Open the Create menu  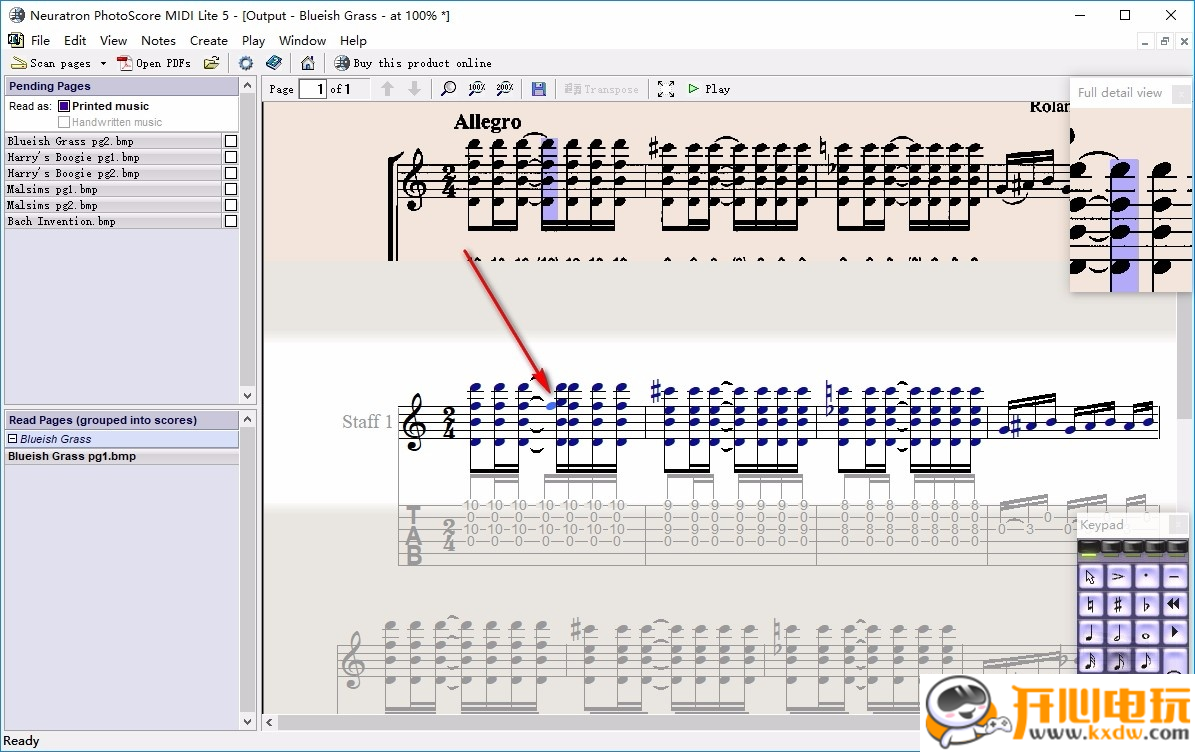point(208,41)
